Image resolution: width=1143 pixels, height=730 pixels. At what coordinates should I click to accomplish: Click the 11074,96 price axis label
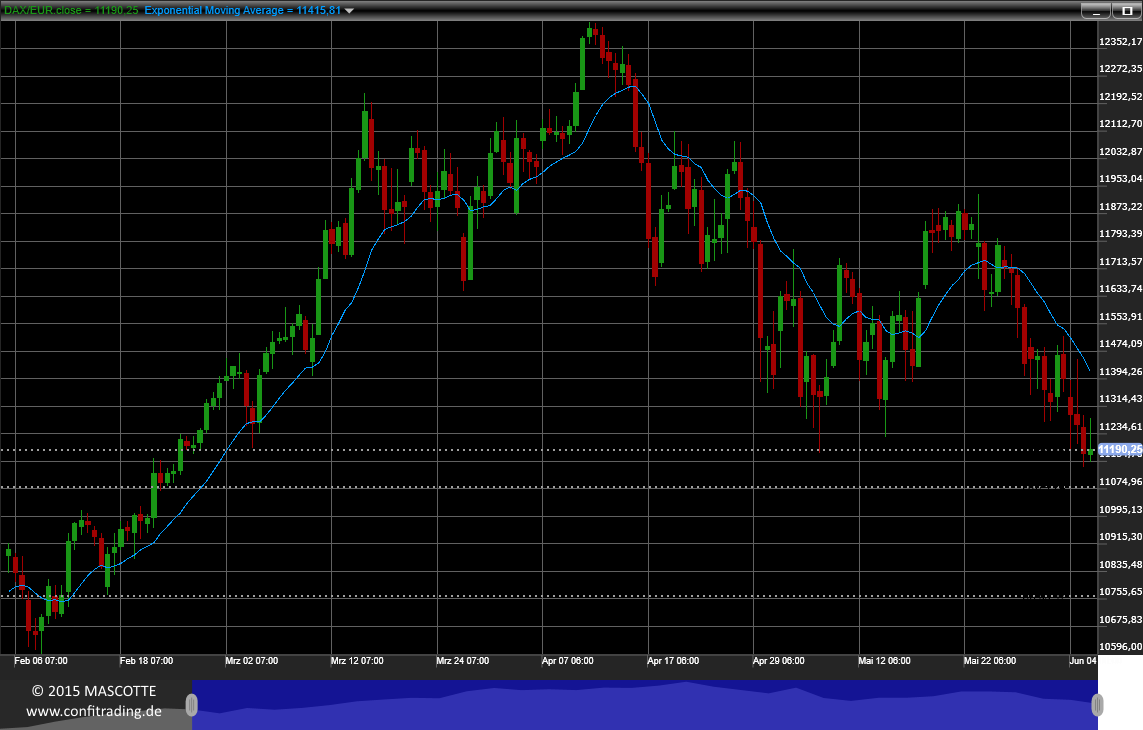click(1120, 481)
